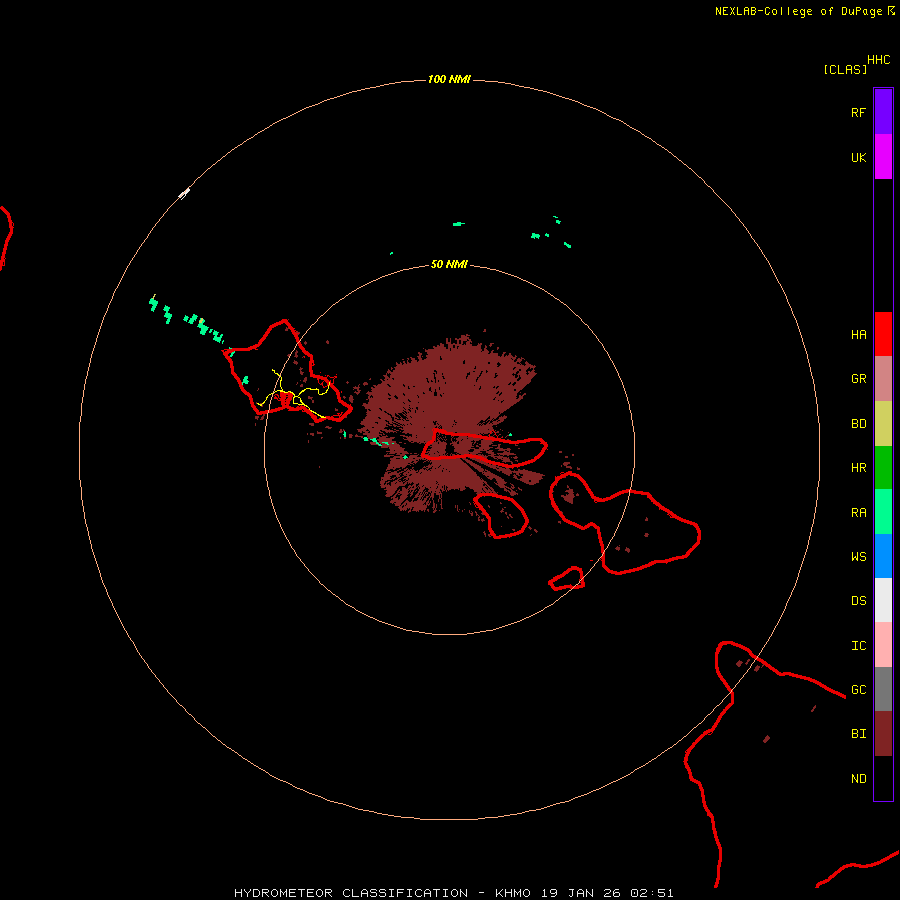
Task: Click the 02:51 timestamp
Action: [651, 893]
